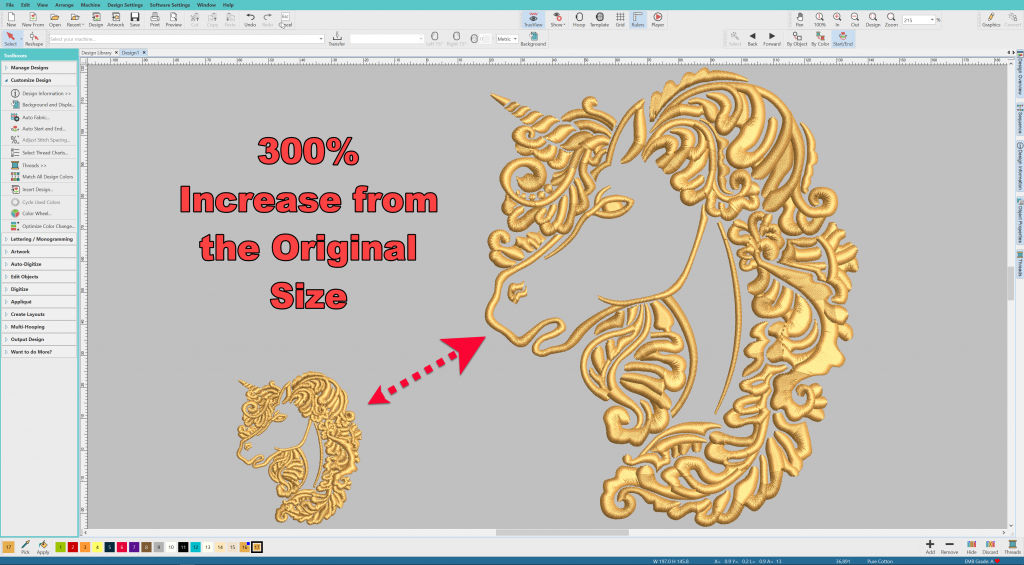Toggle TrueView display mode
This screenshot has width=1024, height=565.
click(x=533, y=20)
